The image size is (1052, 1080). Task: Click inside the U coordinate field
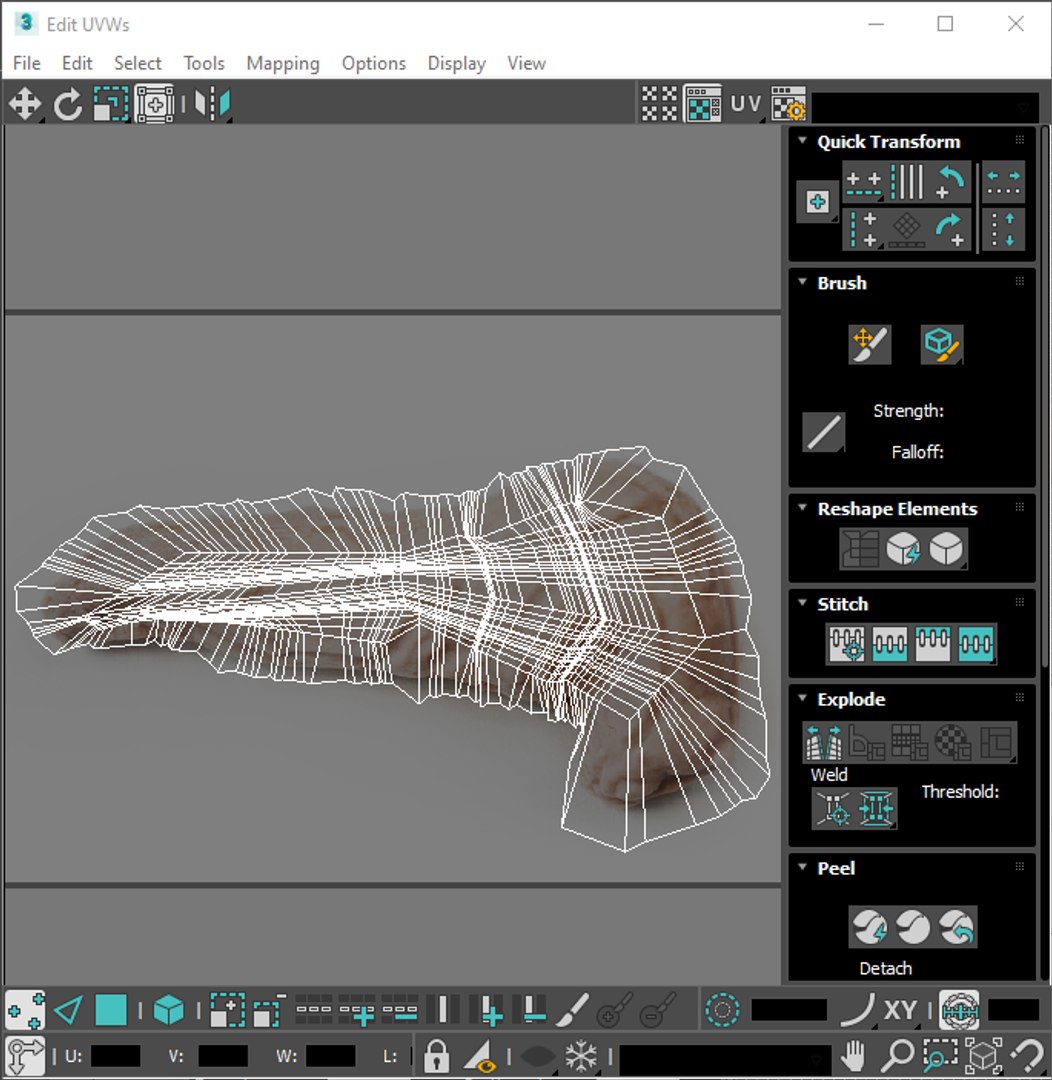click(x=115, y=1056)
